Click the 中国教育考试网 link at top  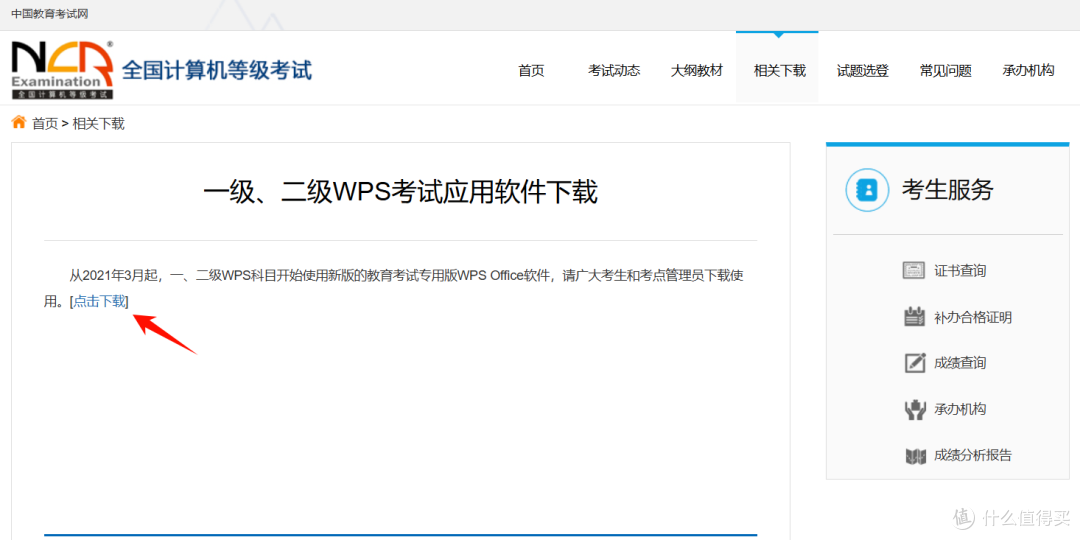[x=50, y=14]
